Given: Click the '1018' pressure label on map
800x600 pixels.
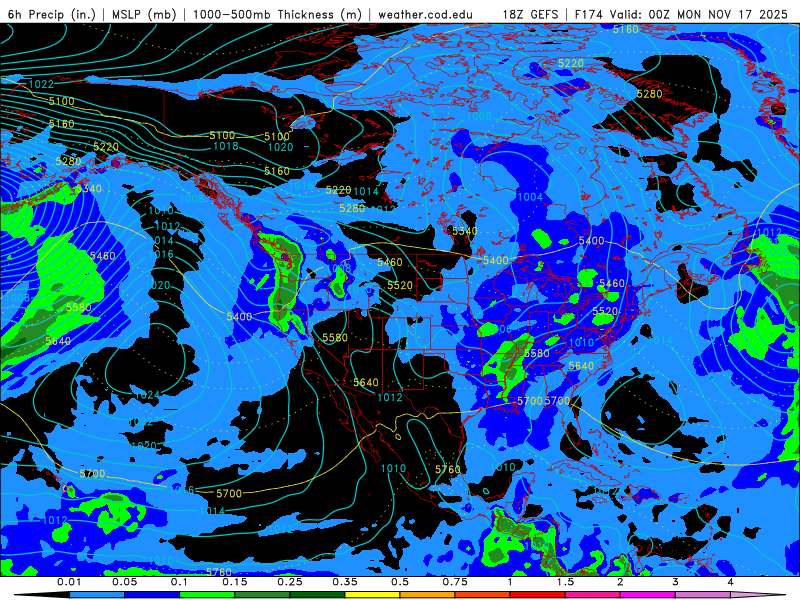Looking at the screenshot, I should 226,146.
